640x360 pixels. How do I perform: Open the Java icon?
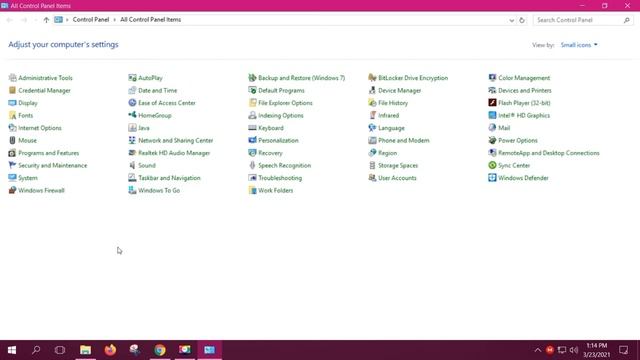132,128
